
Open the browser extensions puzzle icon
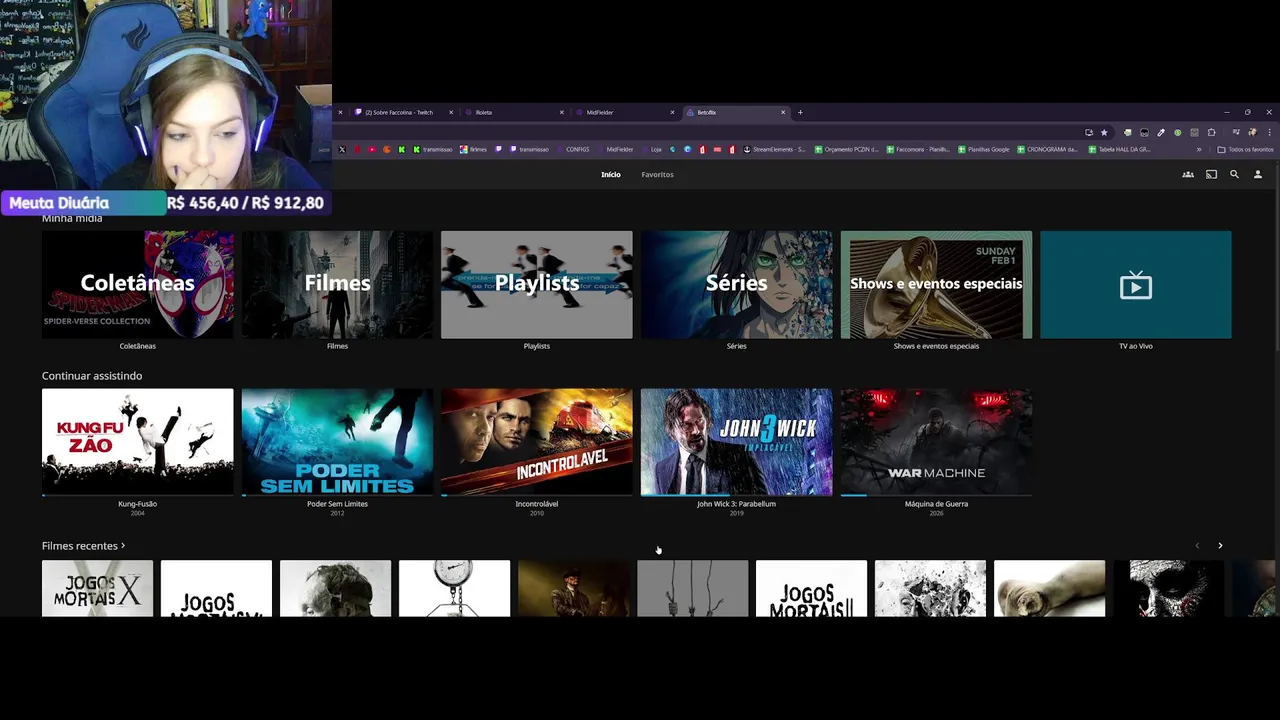click(x=1211, y=132)
